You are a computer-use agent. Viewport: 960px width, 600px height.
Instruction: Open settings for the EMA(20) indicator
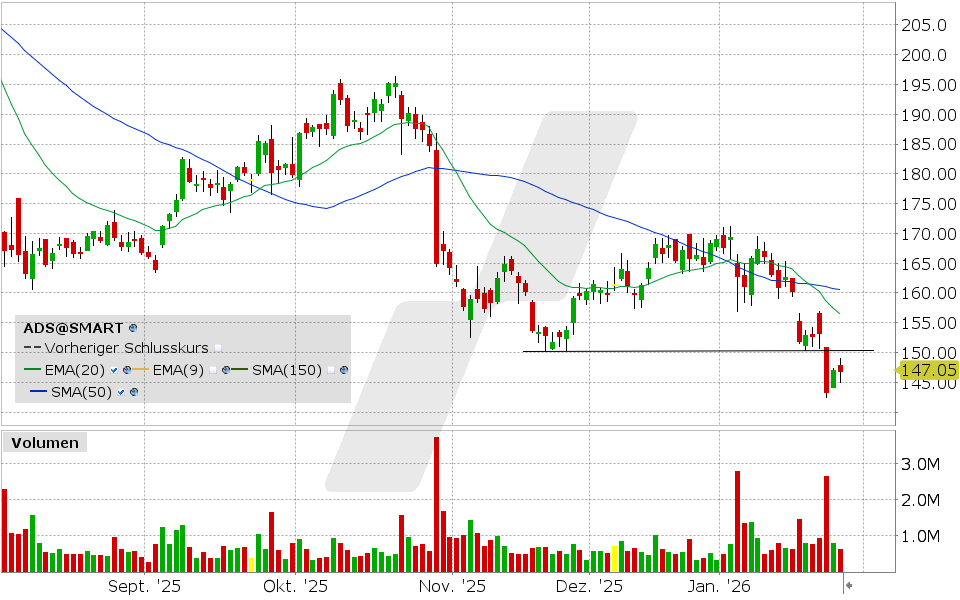point(127,370)
